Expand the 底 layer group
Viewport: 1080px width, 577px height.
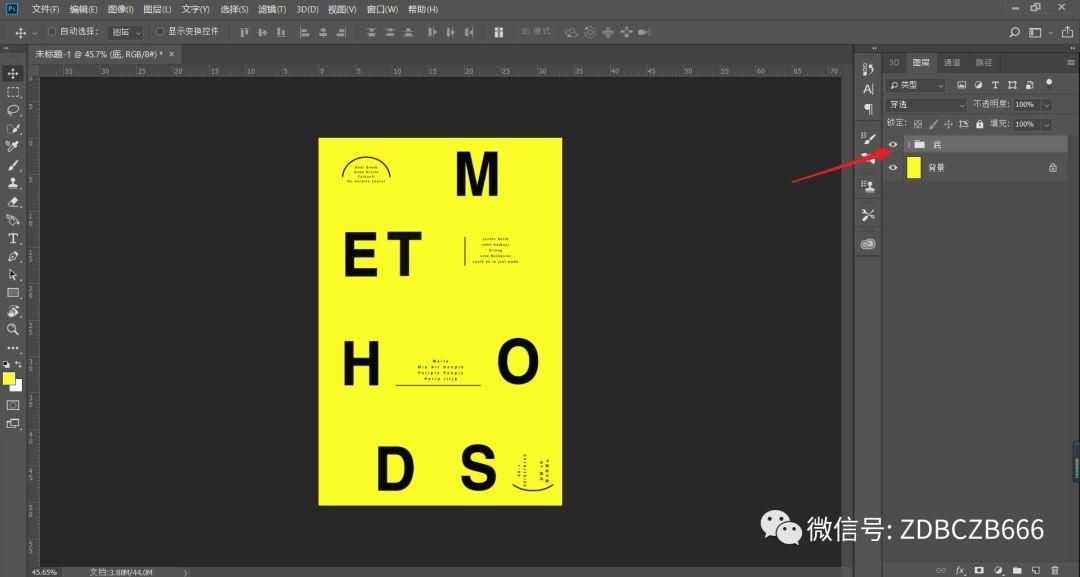[908, 144]
